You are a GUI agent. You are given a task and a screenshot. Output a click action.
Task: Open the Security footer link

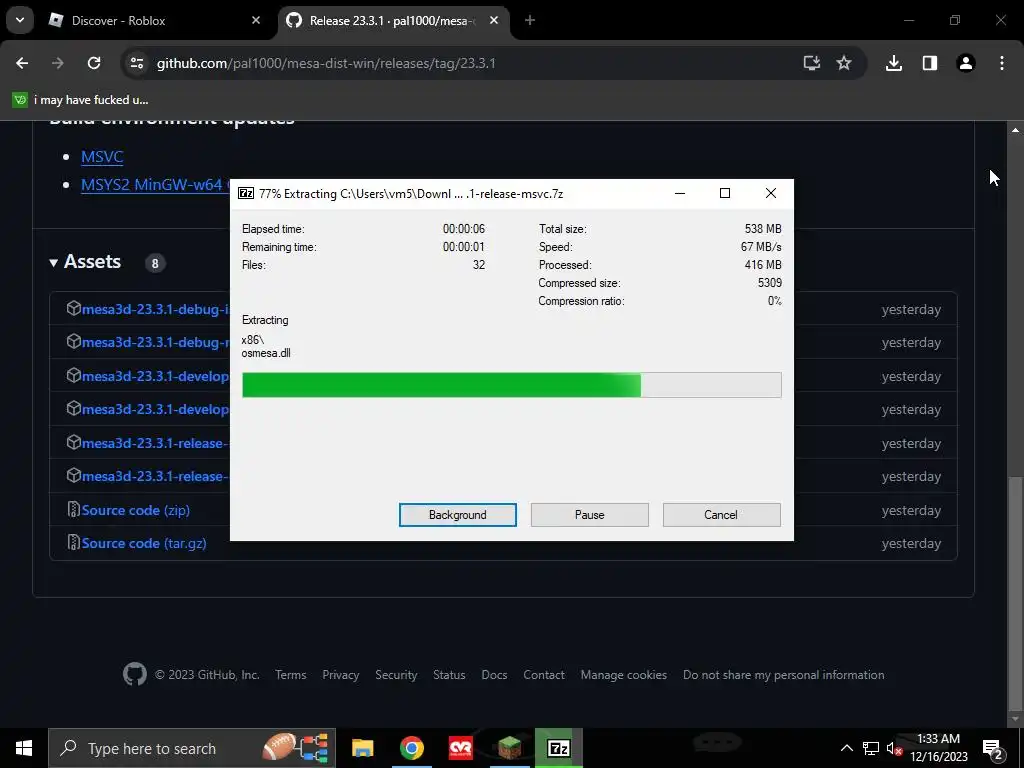(x=396, y=675)
